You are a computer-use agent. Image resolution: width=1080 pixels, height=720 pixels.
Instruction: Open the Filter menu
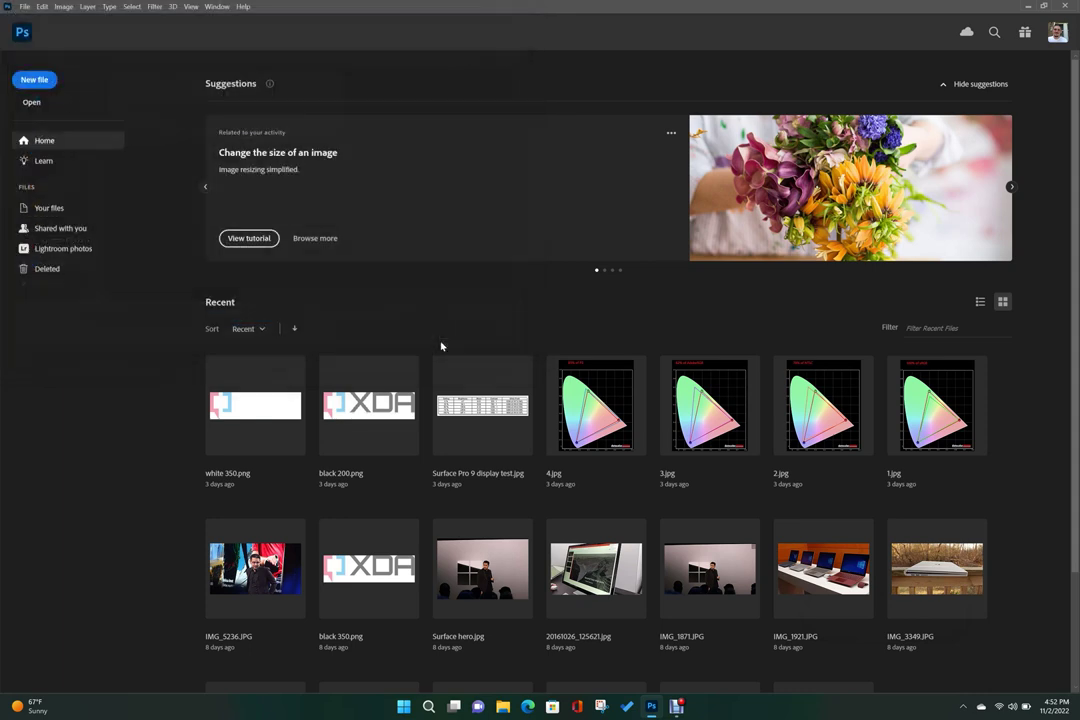tap(154, 6)
